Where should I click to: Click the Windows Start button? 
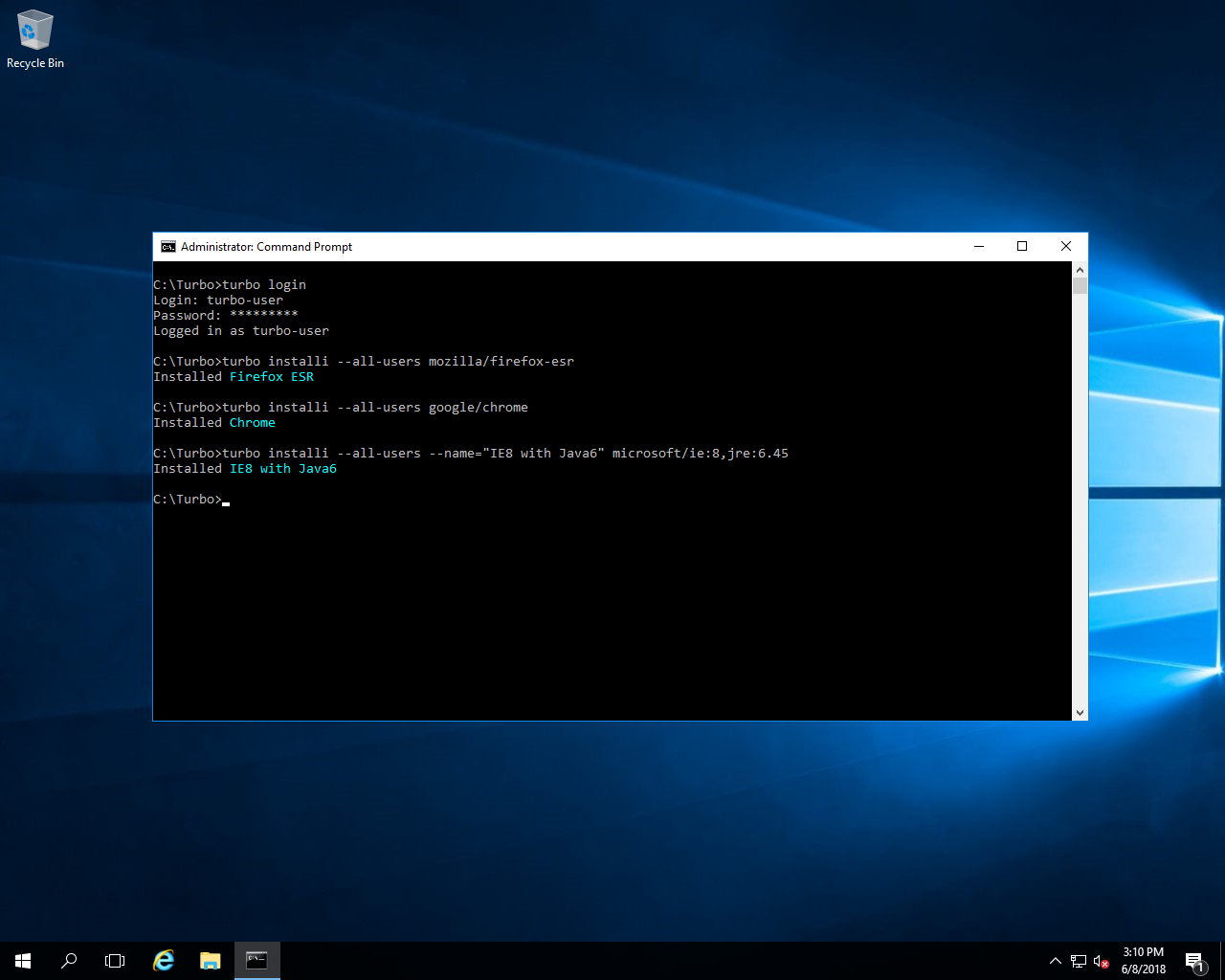coord(23,960)
